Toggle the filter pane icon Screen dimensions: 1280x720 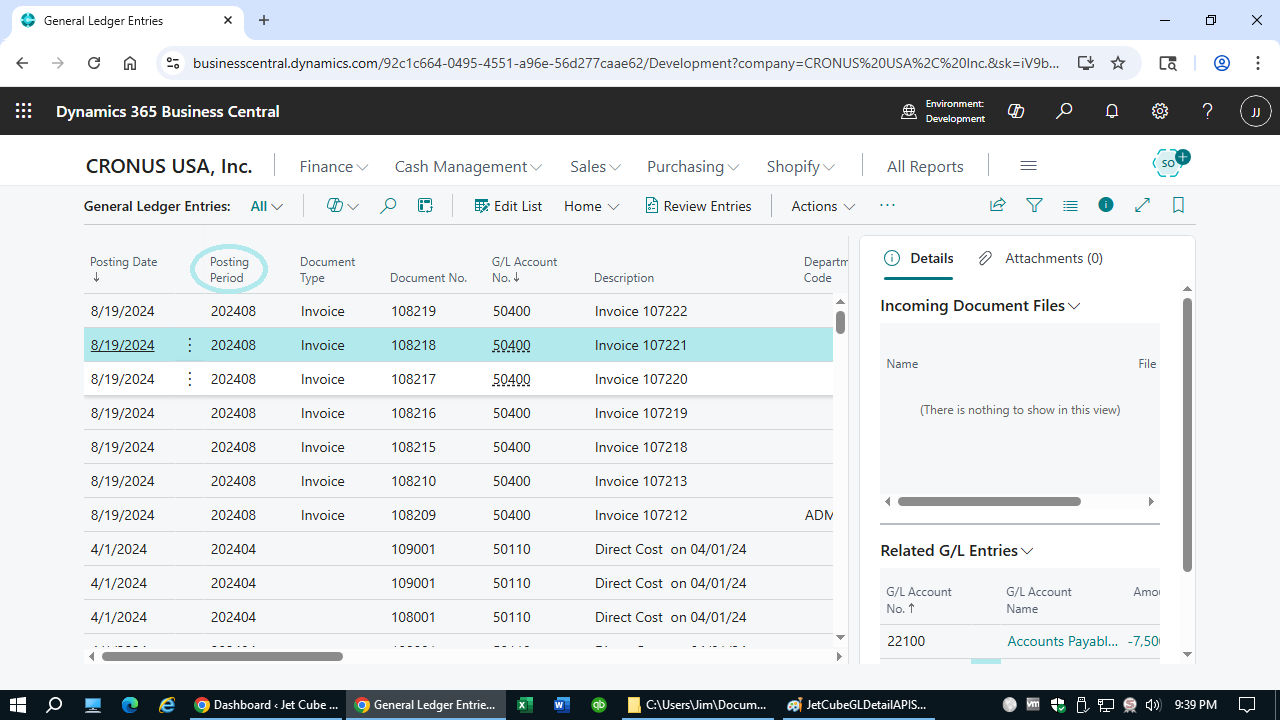(x=1034, y=205)
